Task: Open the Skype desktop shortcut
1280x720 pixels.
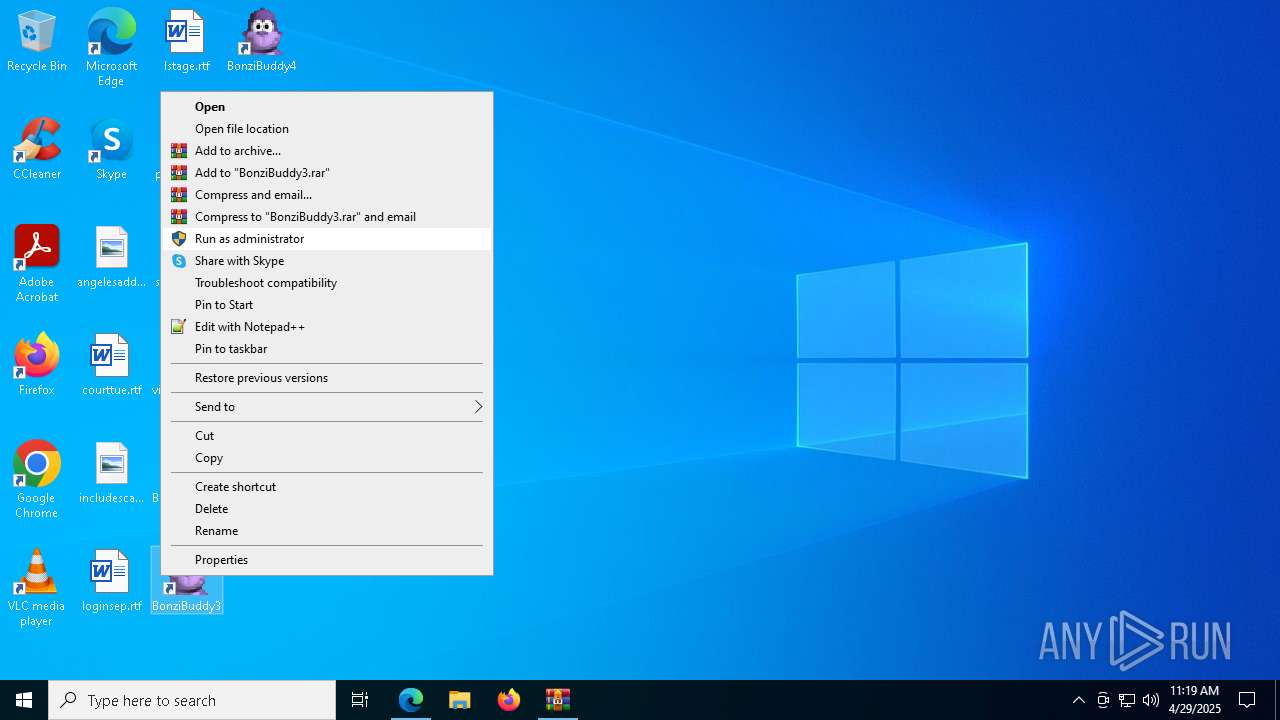Action: [111, 150]
